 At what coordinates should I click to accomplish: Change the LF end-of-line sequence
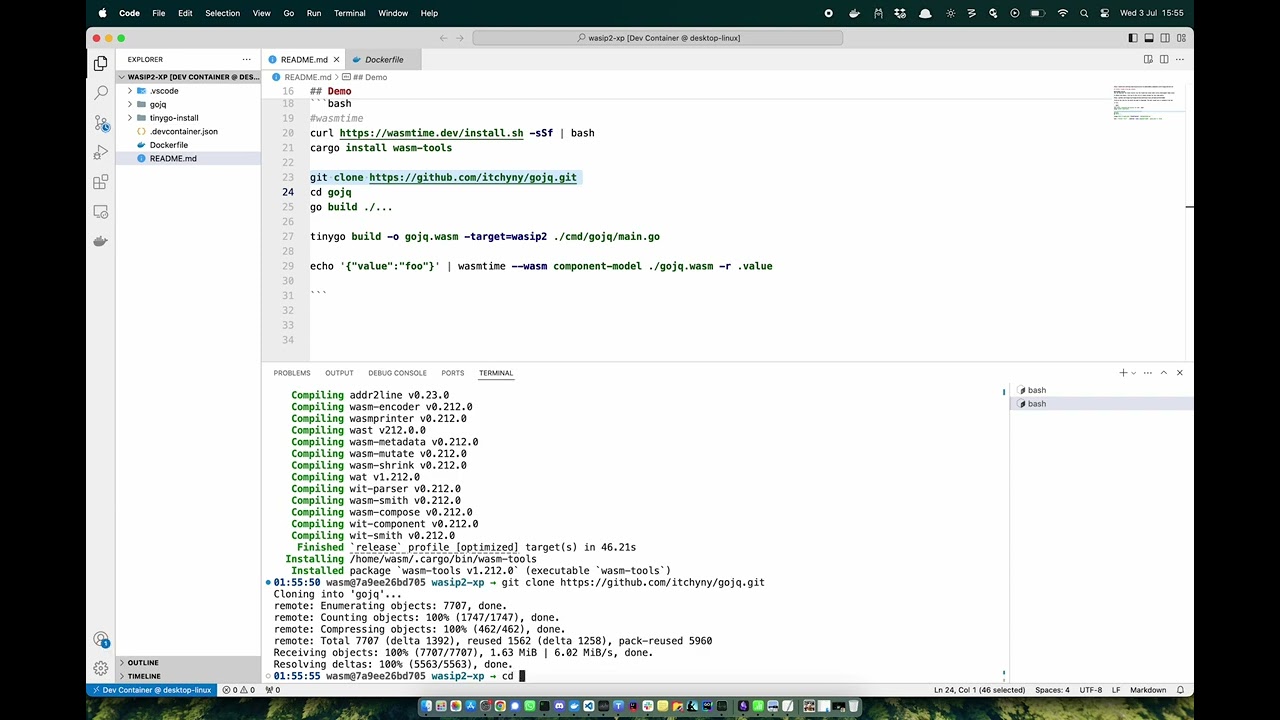coord(1116,690)
